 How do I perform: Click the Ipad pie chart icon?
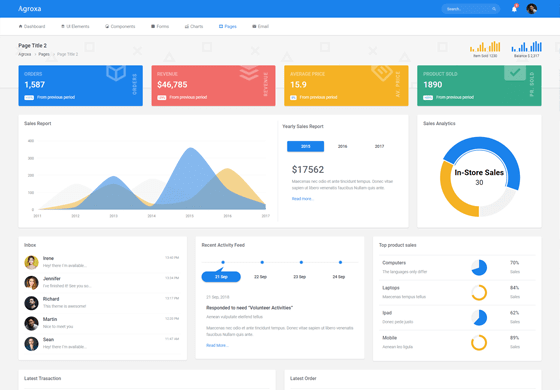479,318
